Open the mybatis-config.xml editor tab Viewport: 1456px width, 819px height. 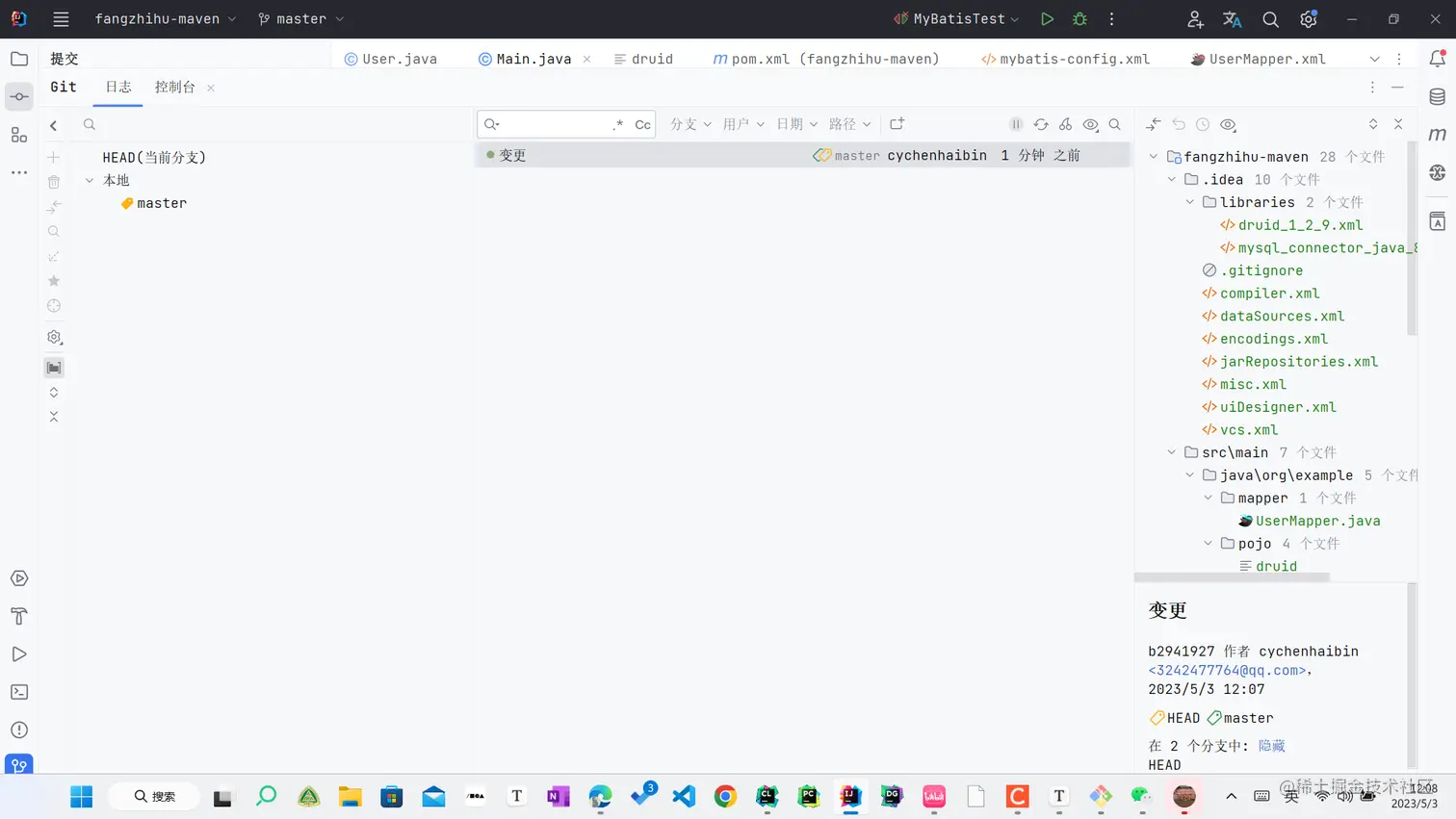pos(1065,59)
